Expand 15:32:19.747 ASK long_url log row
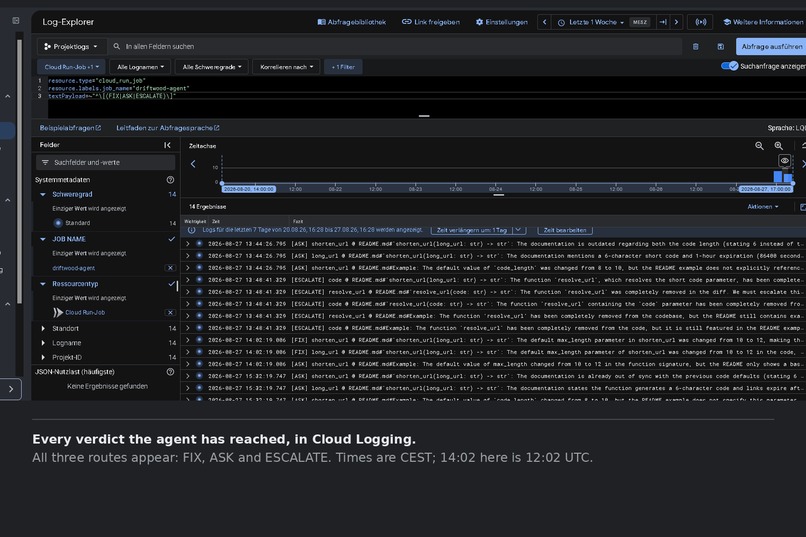Image resolution: width=806 pixels, height=537 pixels. pos(188,388)
